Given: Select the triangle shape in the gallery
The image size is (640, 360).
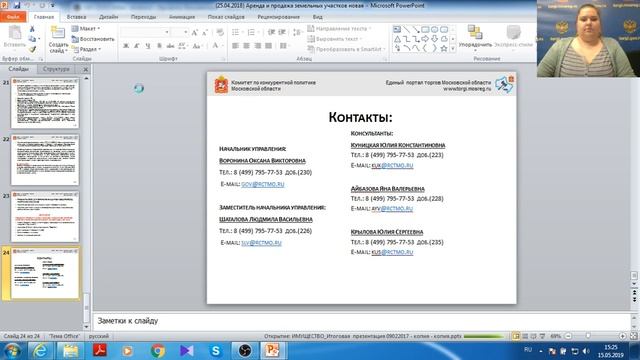Looking at the screenshot, I should point(397,39).
